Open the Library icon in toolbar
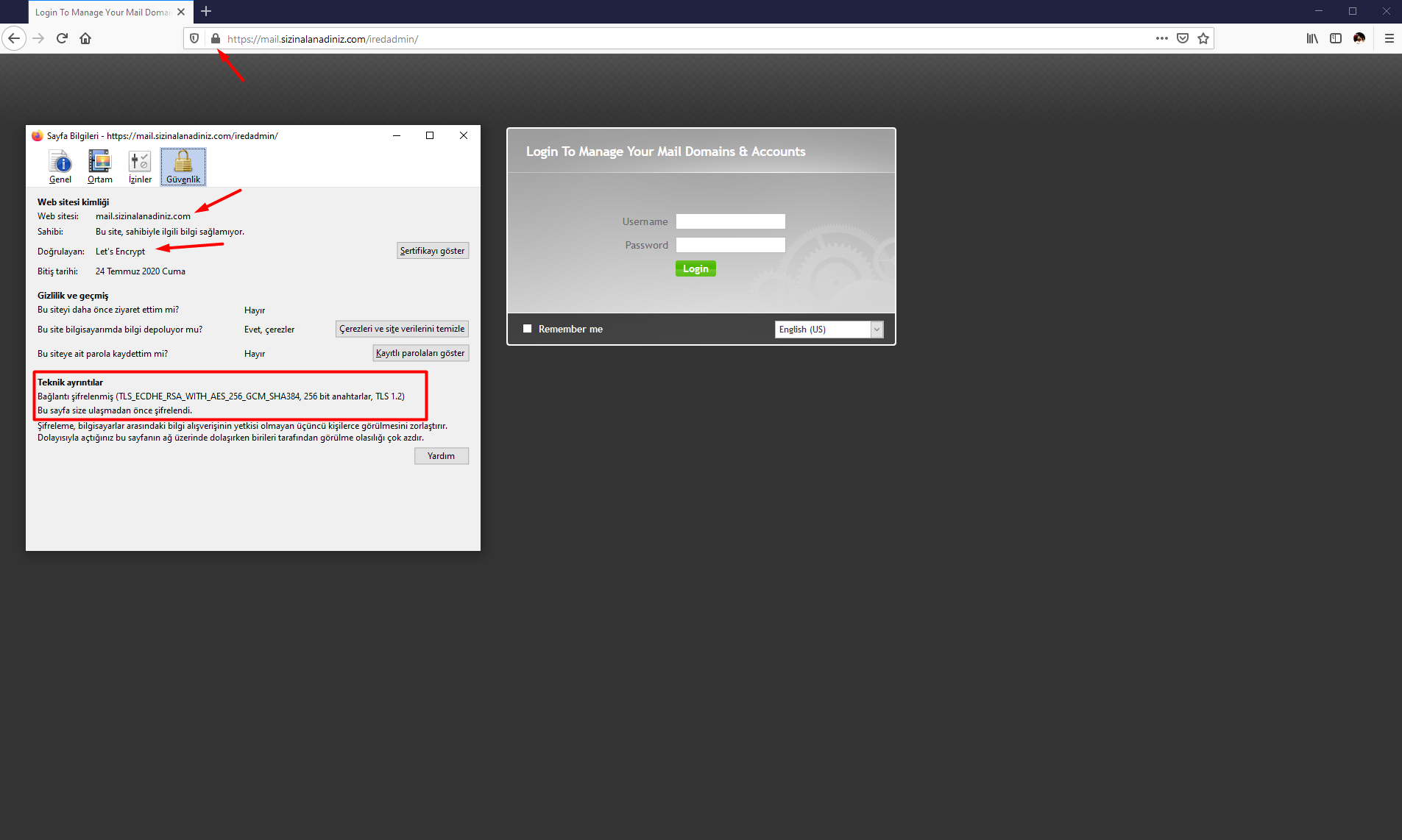This screenshot has height=840, width=1402. (x=1312, y=38)
